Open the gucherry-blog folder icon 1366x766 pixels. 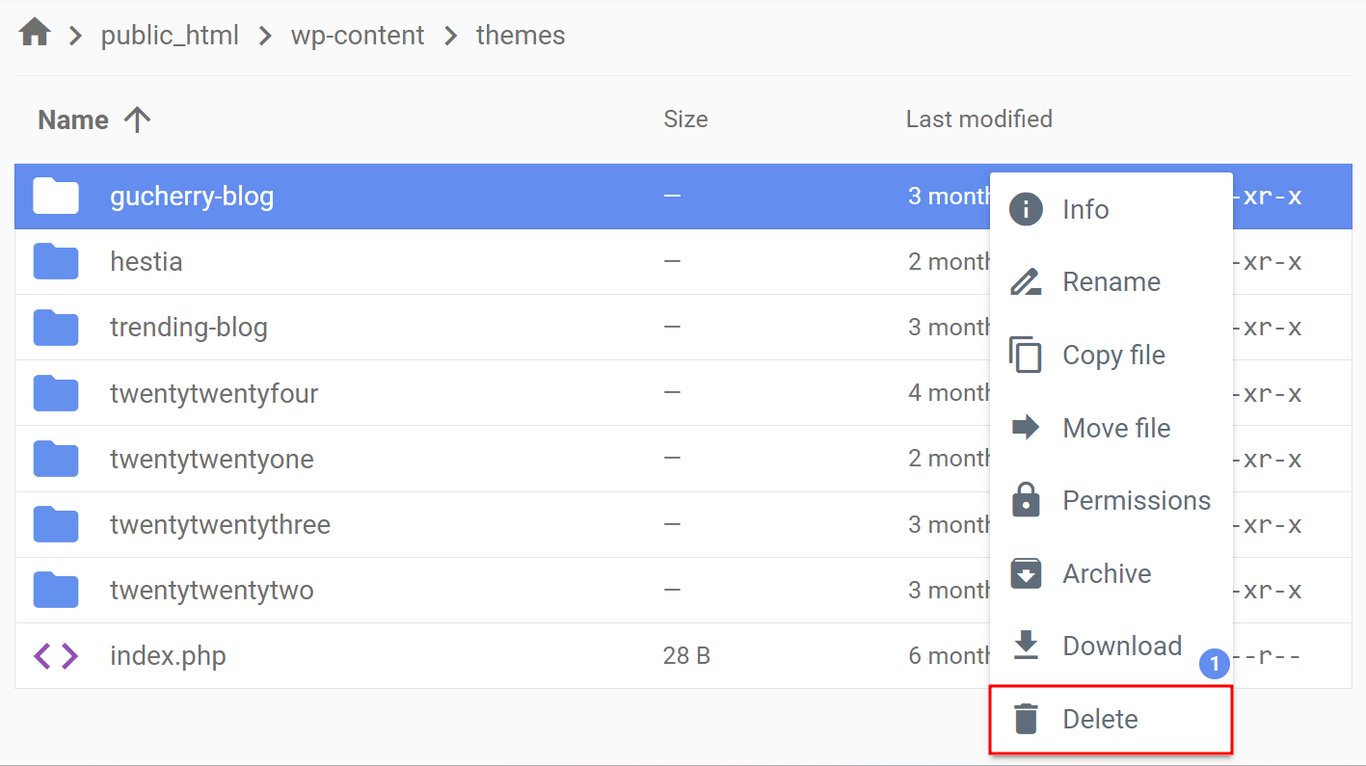click(x=56, y=196)
